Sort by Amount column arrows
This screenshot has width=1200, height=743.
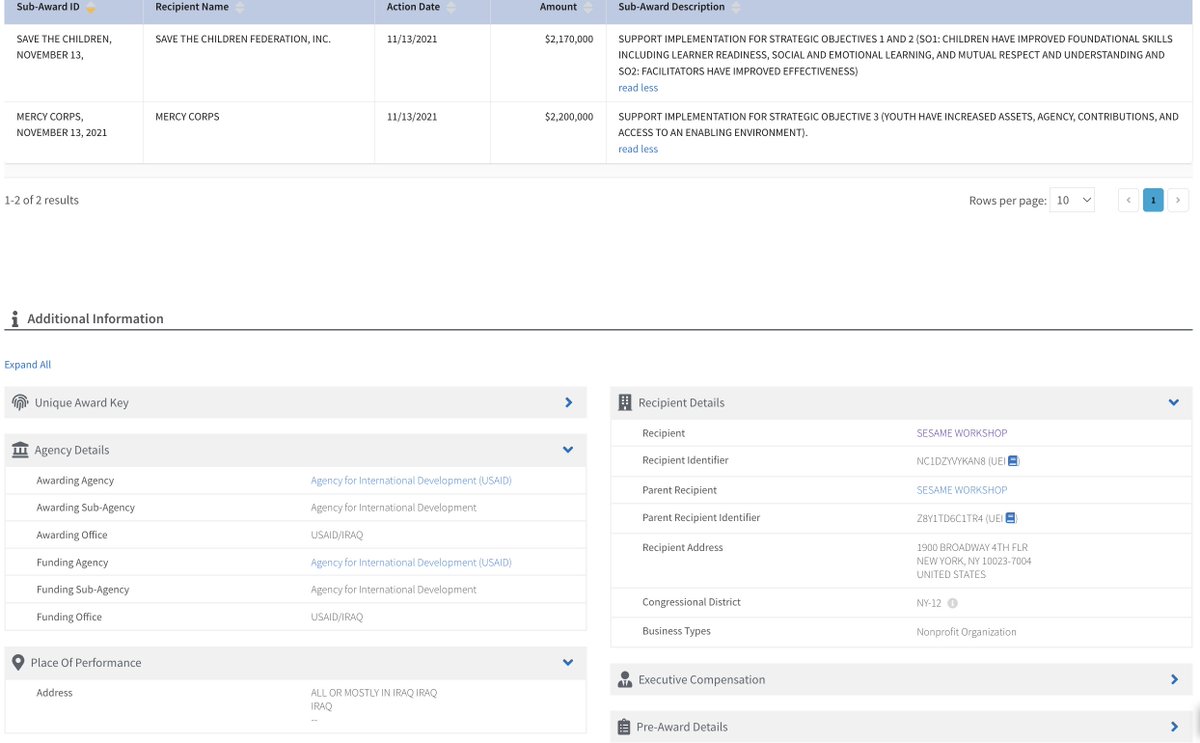click(x=587, y=8)
